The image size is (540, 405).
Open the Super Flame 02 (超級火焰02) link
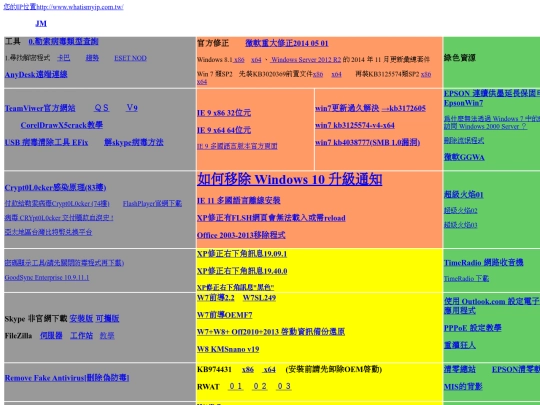point(461,210)
